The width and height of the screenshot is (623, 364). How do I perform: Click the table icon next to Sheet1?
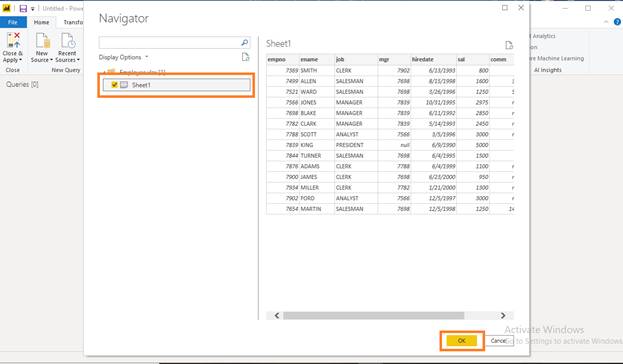pos(124,85)
